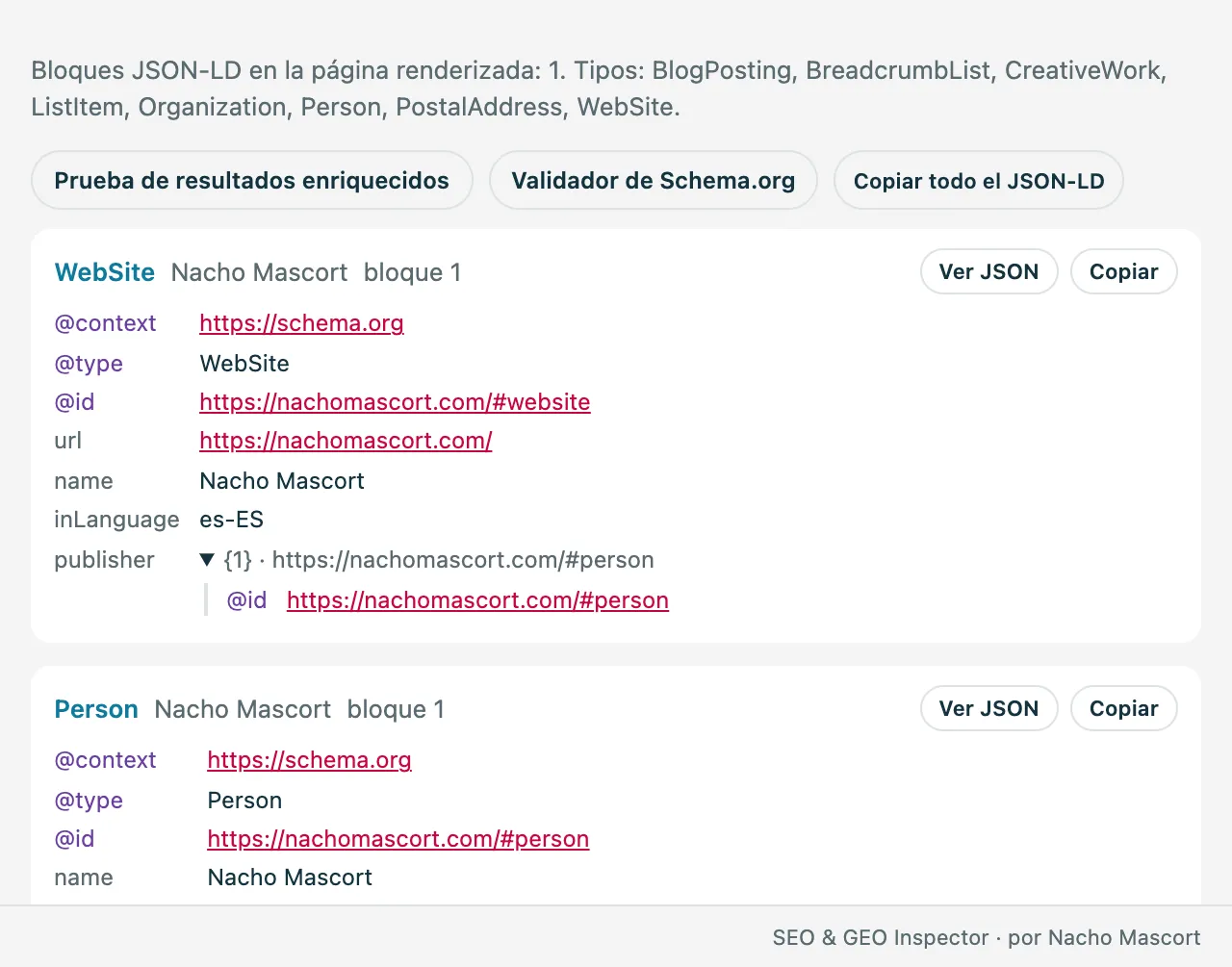The image size is (1232, 967).
Task: Click the Person block title
Action: point(96,709)
